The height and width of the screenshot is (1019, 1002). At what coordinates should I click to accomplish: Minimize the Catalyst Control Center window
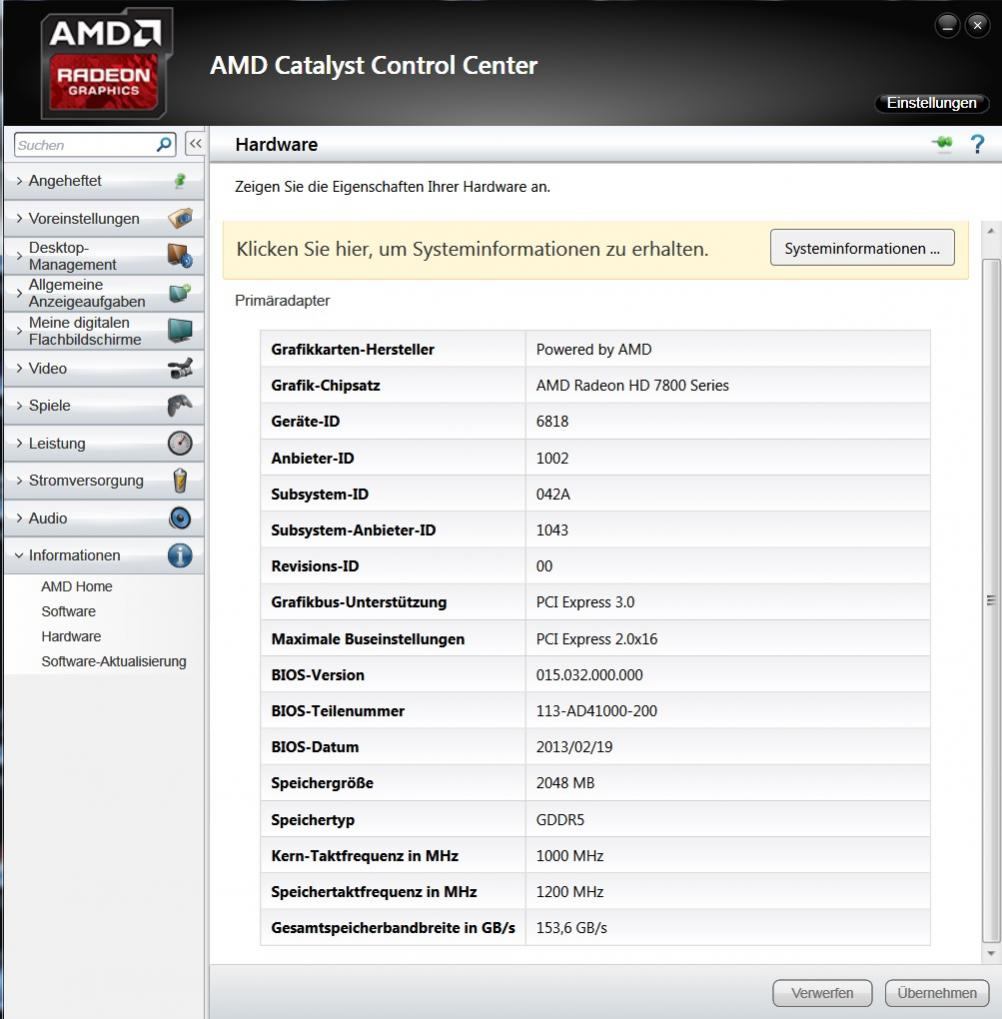tap(947, 25)
